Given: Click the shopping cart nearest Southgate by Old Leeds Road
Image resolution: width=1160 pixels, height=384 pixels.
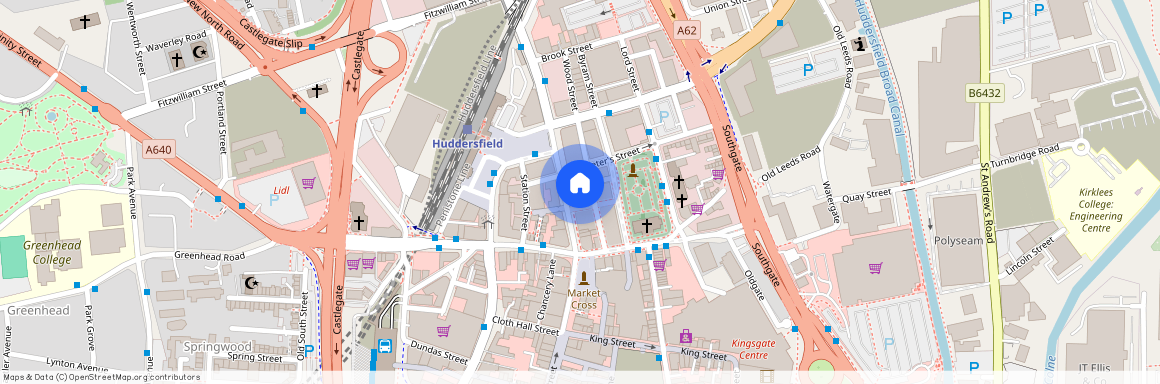Looking at the screenshot, I should pos(718,174).
